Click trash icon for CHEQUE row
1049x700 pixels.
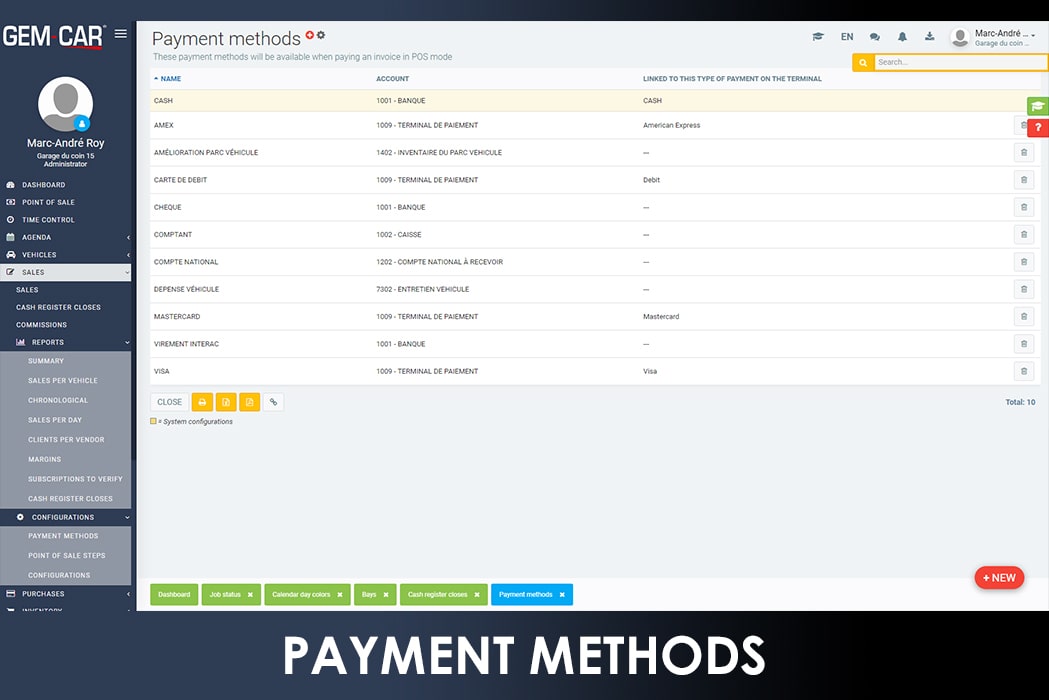pos(1023,208)
